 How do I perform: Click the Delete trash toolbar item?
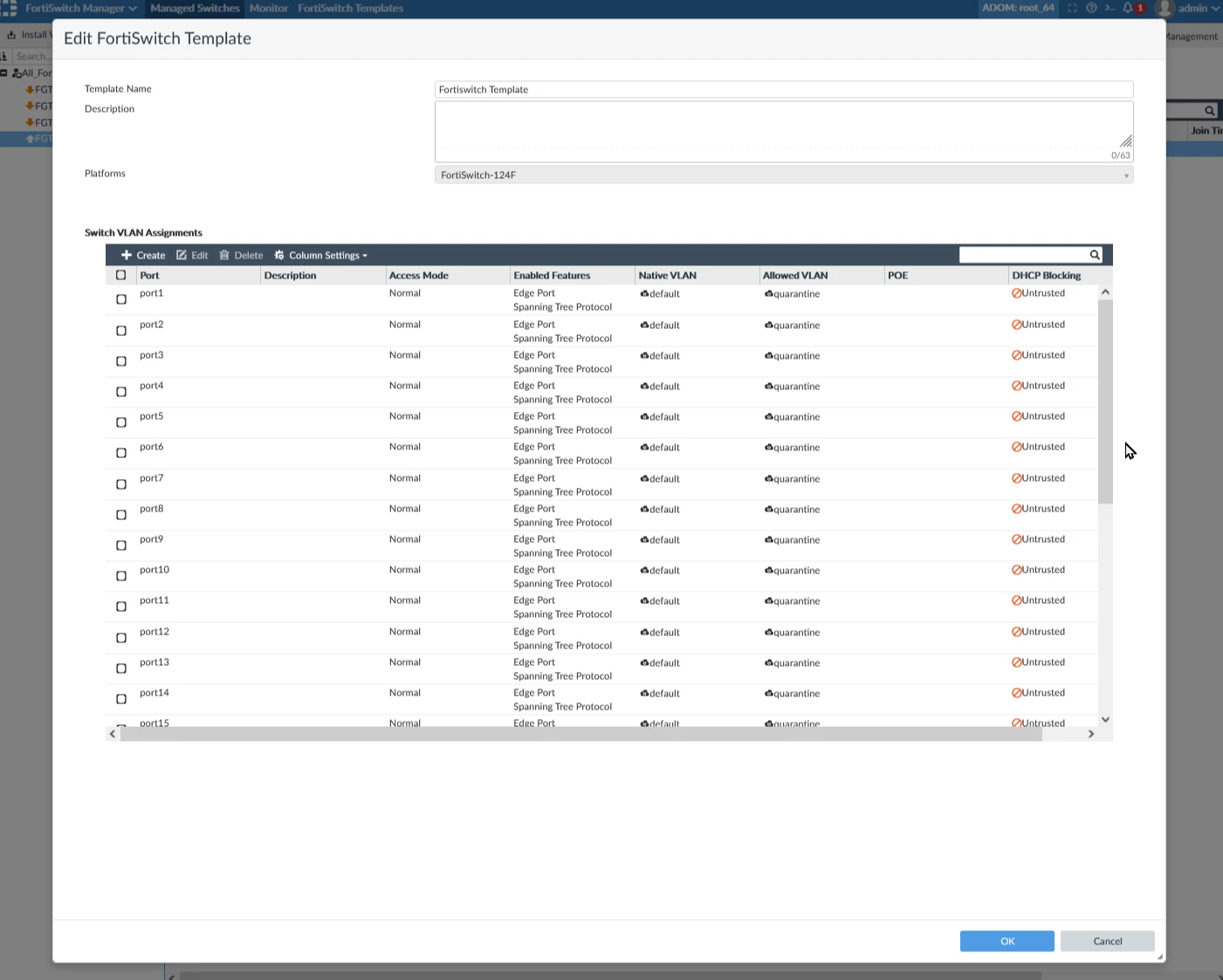[241, 255]
